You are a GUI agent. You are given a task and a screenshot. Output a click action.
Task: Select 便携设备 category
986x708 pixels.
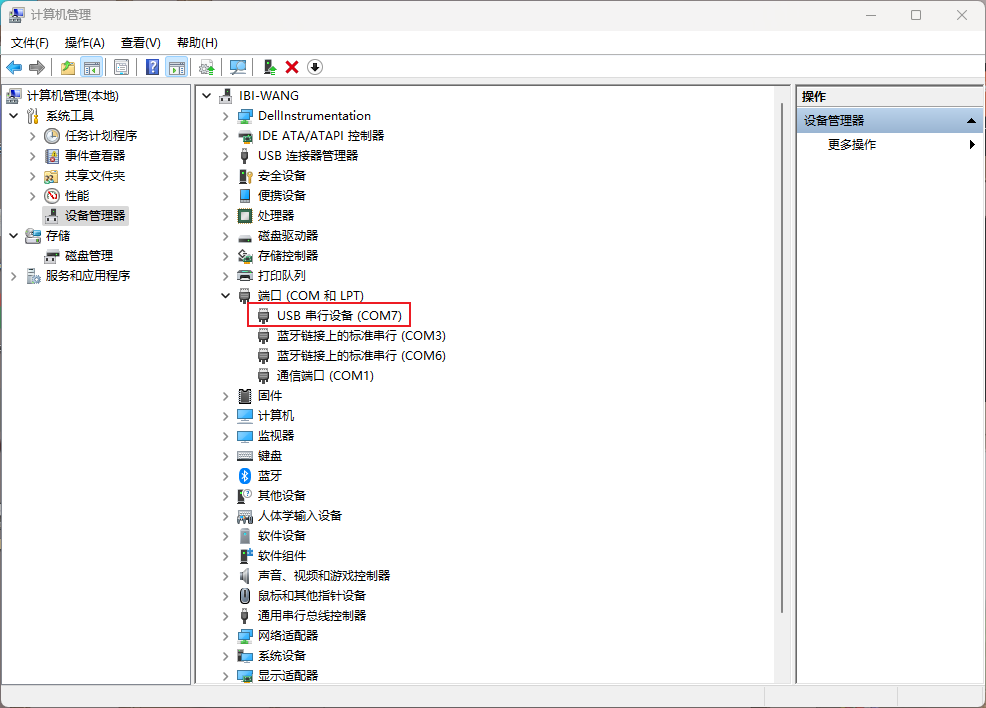tap(282, 196)
